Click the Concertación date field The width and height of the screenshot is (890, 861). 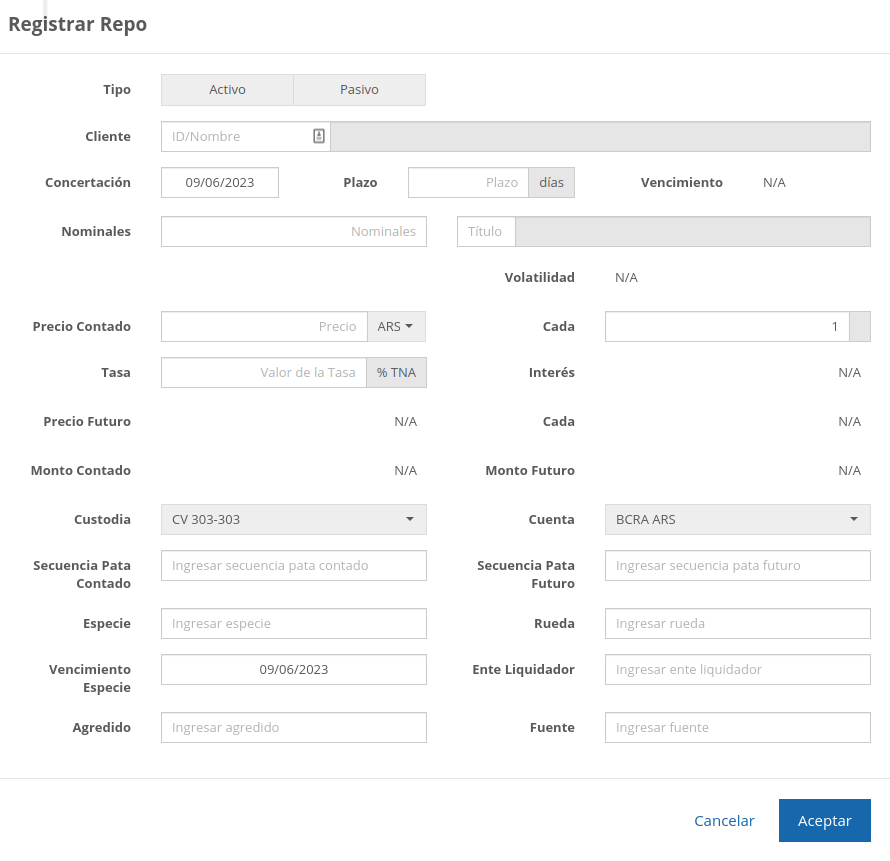click(x=220, y=182)
